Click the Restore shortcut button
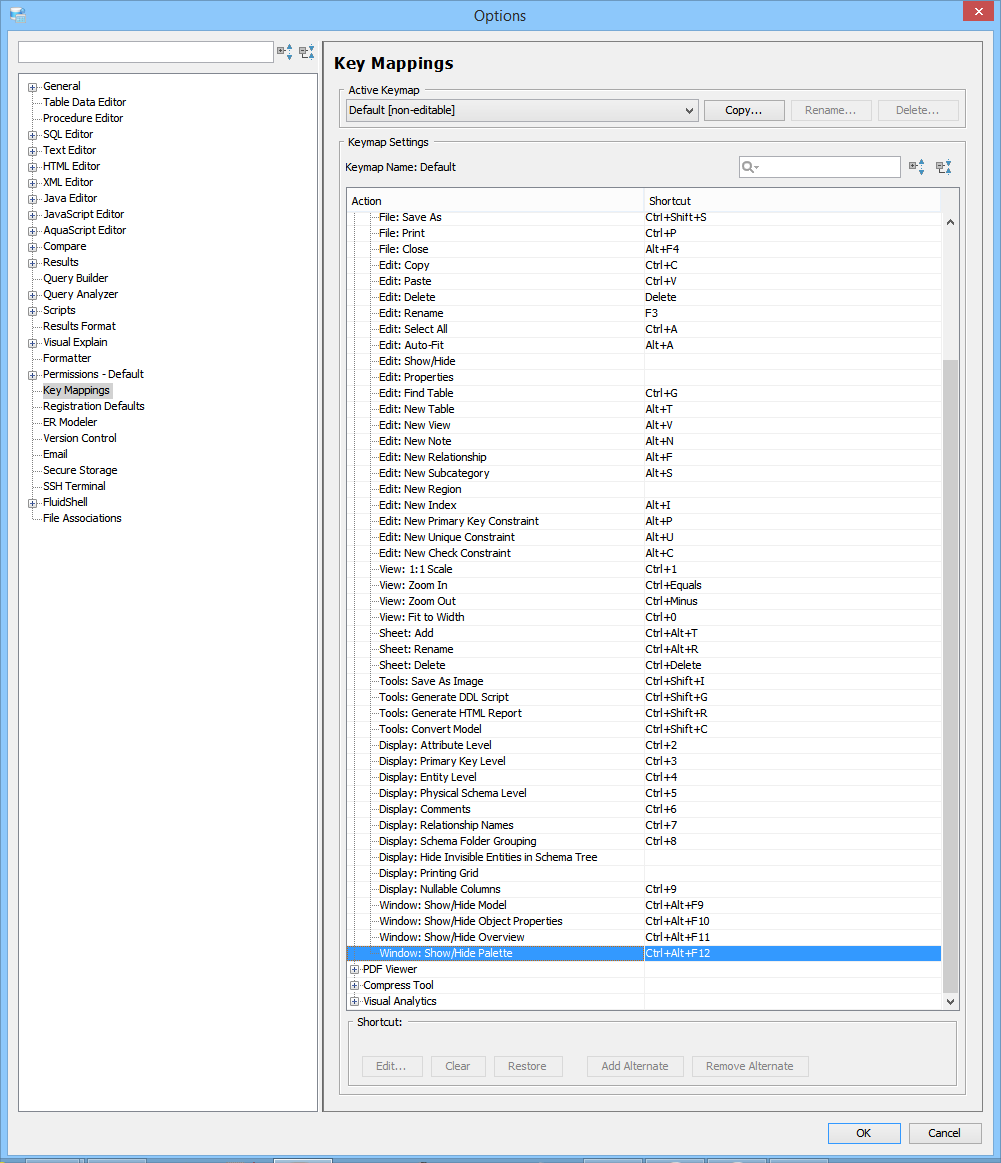The height and width of the screenshot is (1163, 1001). coord(527,1067)
